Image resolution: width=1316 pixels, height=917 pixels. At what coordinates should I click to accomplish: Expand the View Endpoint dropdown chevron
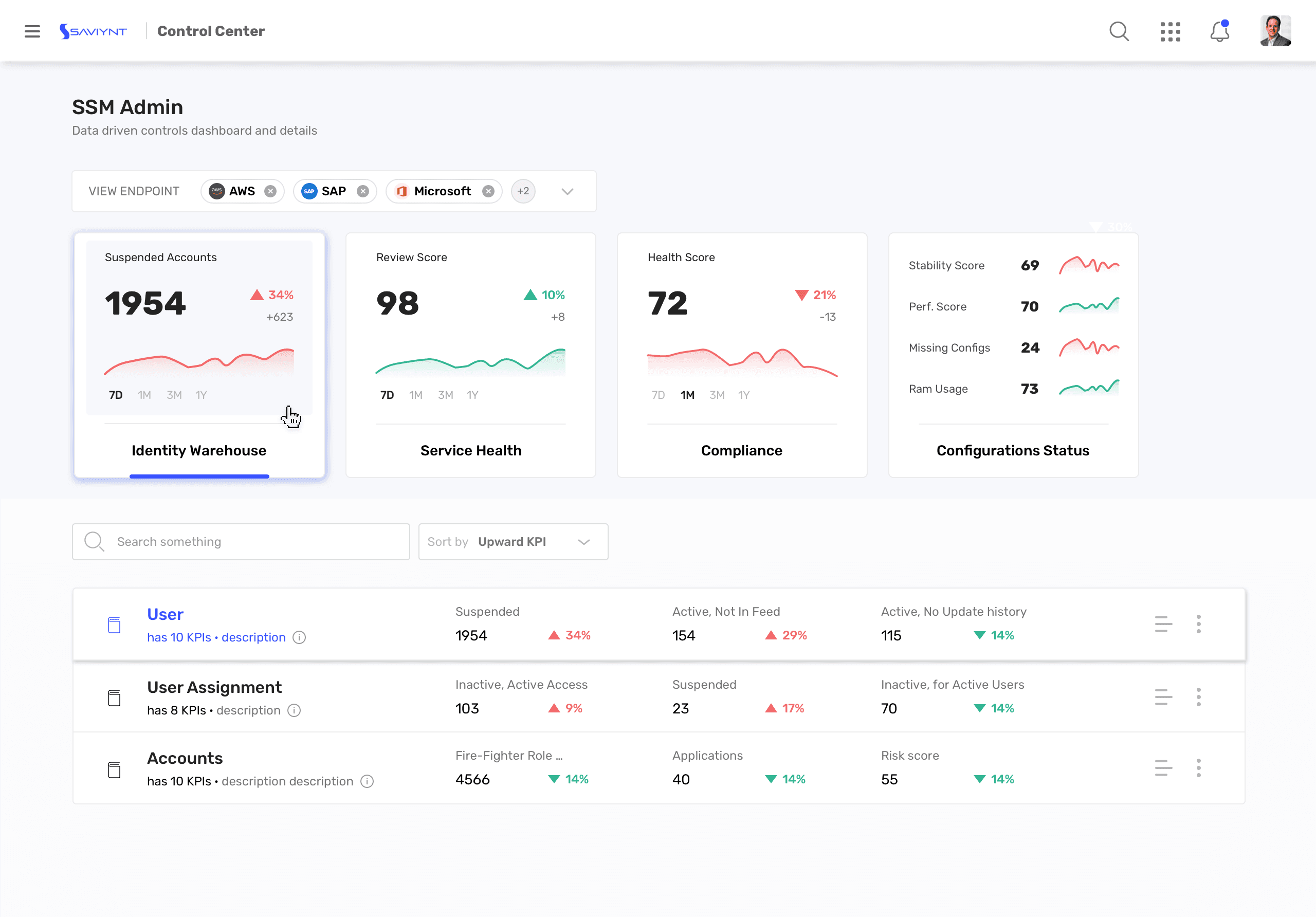pos(567,191)
